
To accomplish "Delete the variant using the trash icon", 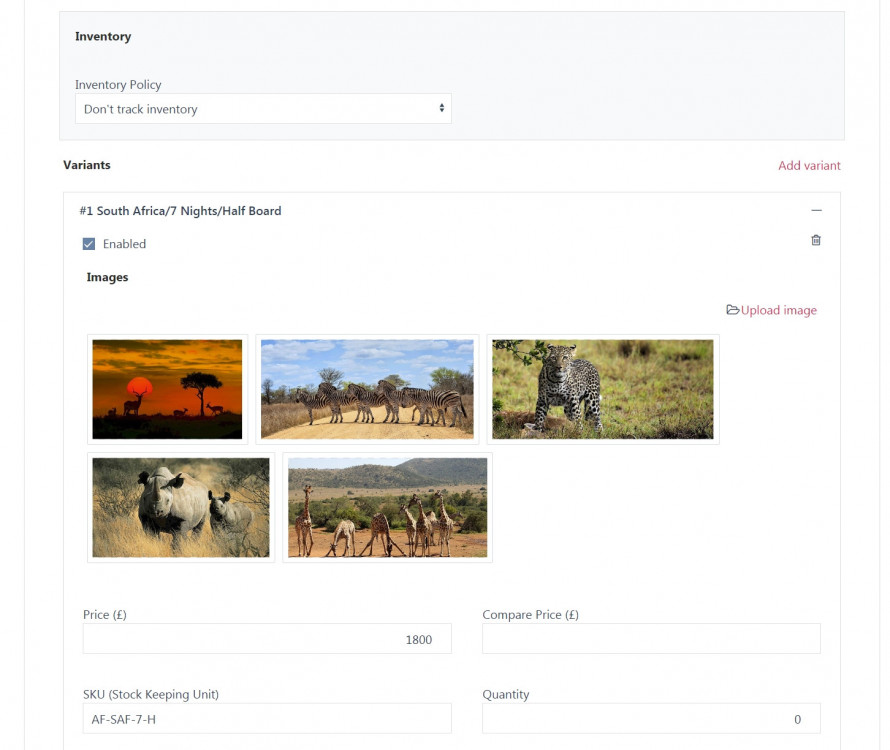I will point(816,241).
